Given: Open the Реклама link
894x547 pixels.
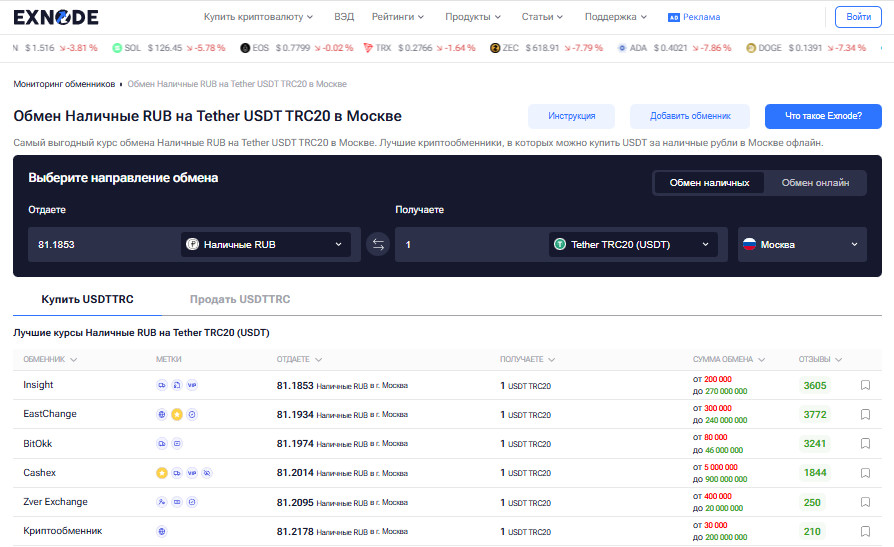Looking at the screenshot, I should coord(694,17).
